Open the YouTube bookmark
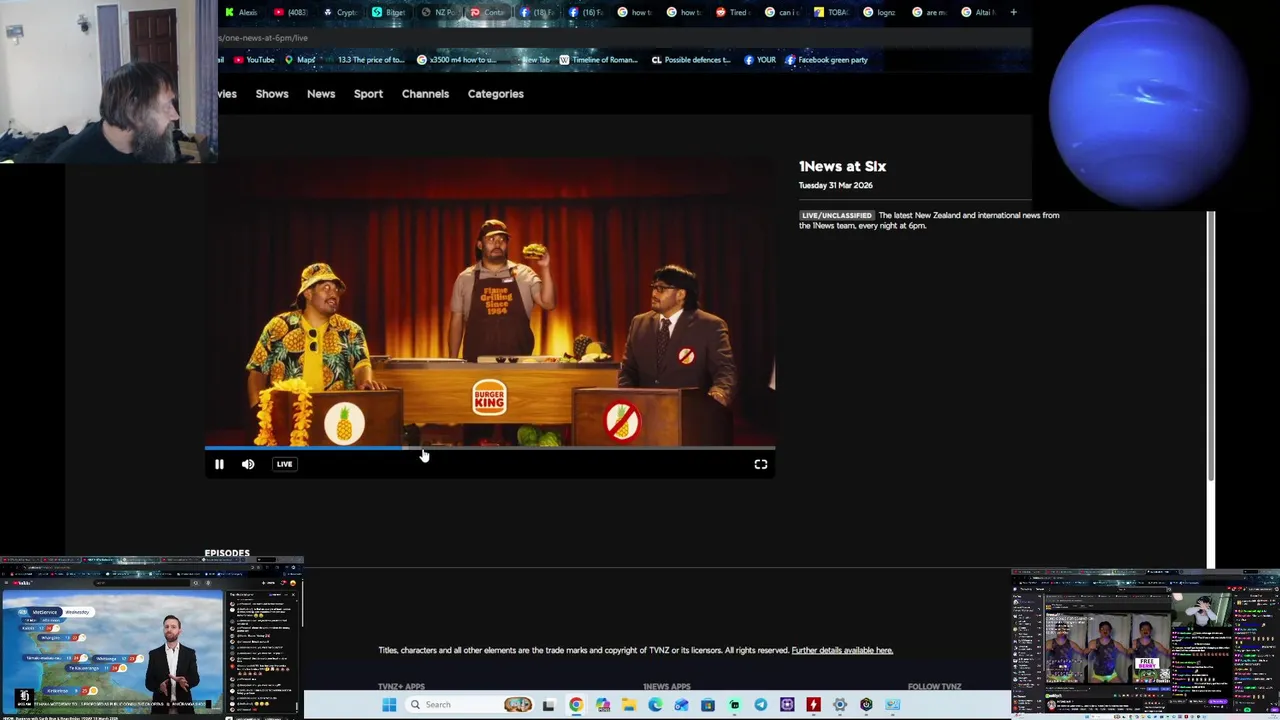Screen dimensions: 1280x720 [254, 60]
